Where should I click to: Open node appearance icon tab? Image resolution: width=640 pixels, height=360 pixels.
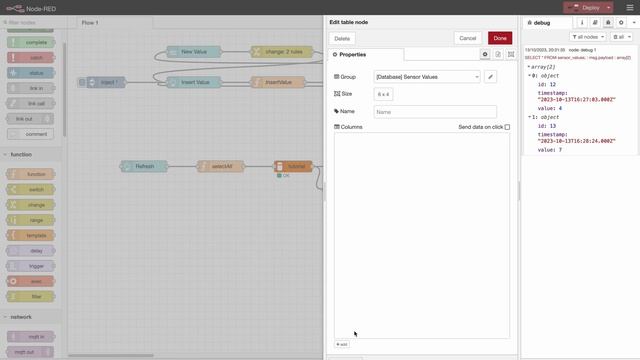[511, 54]
